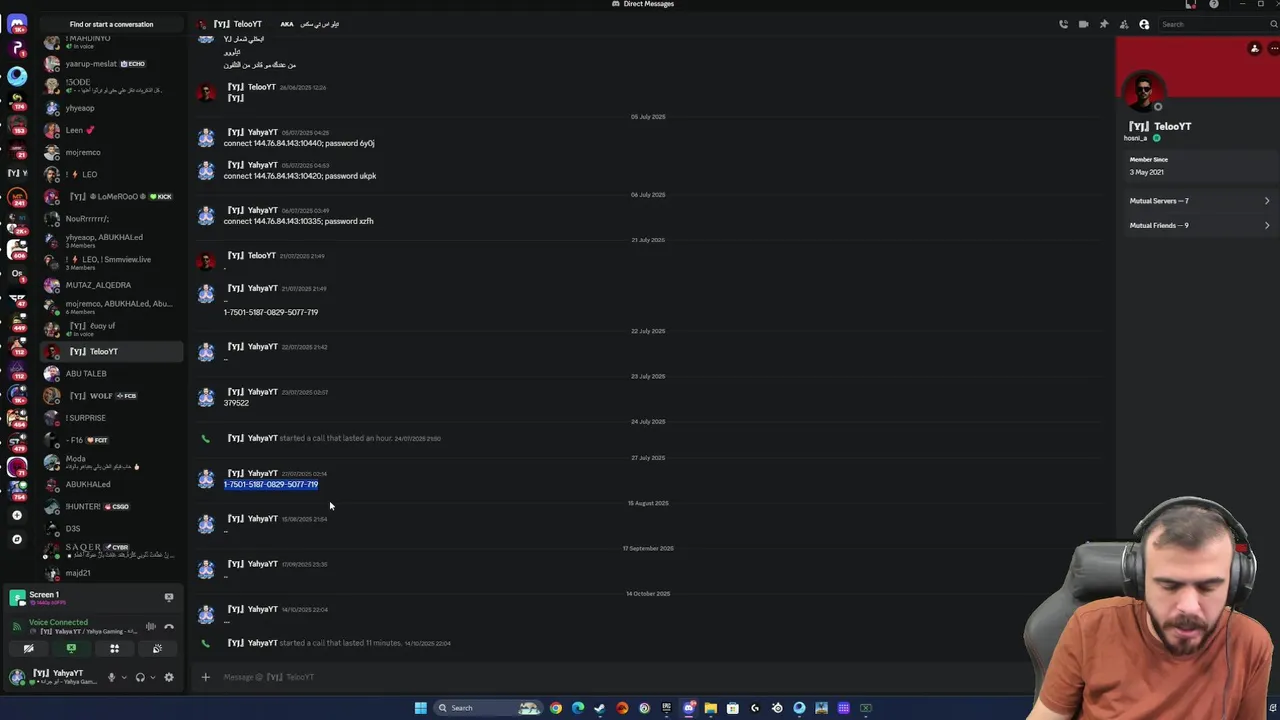Screen dimensions: 1280x720
Task: Toggle noise suppression in voice panel
Action: pos(150,627)
